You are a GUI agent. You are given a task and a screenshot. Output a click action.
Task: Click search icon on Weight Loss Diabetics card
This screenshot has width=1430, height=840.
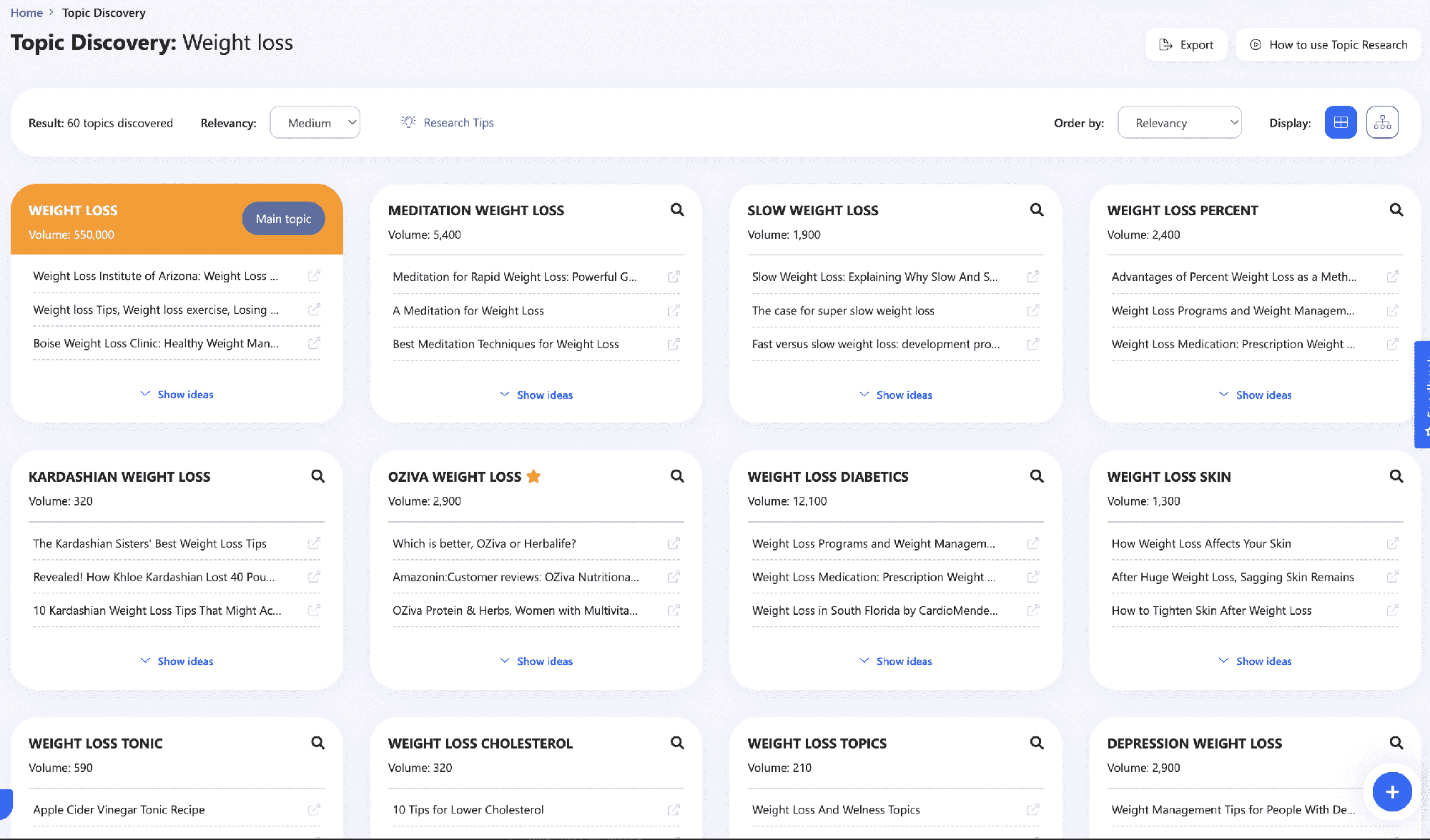pyautogui.click(x=1037, y=477)
